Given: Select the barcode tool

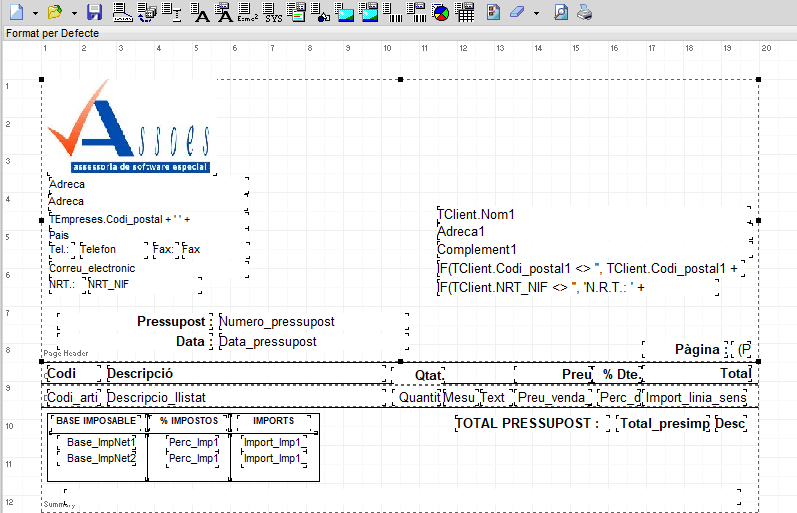Looking at the screenshot, I should click(x=392, y=12).
